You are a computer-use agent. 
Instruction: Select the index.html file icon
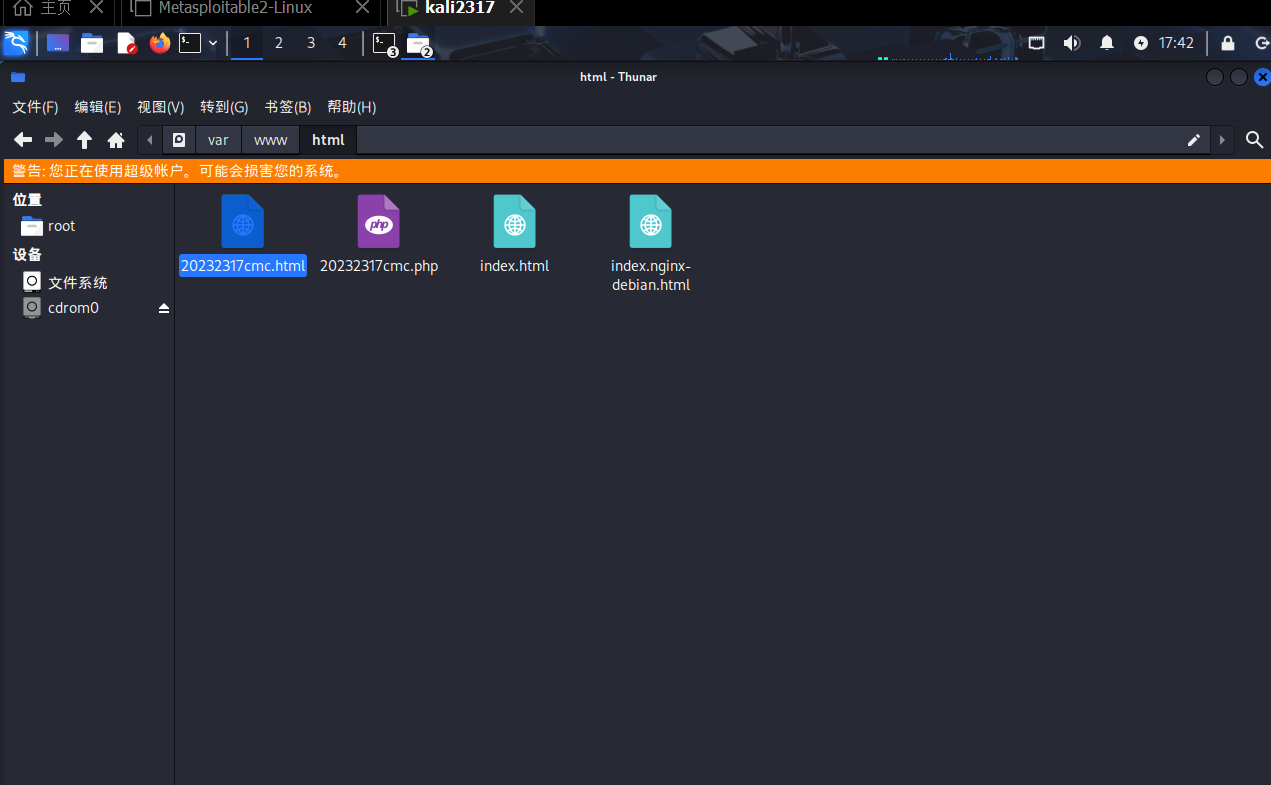[x=515, y=222]
